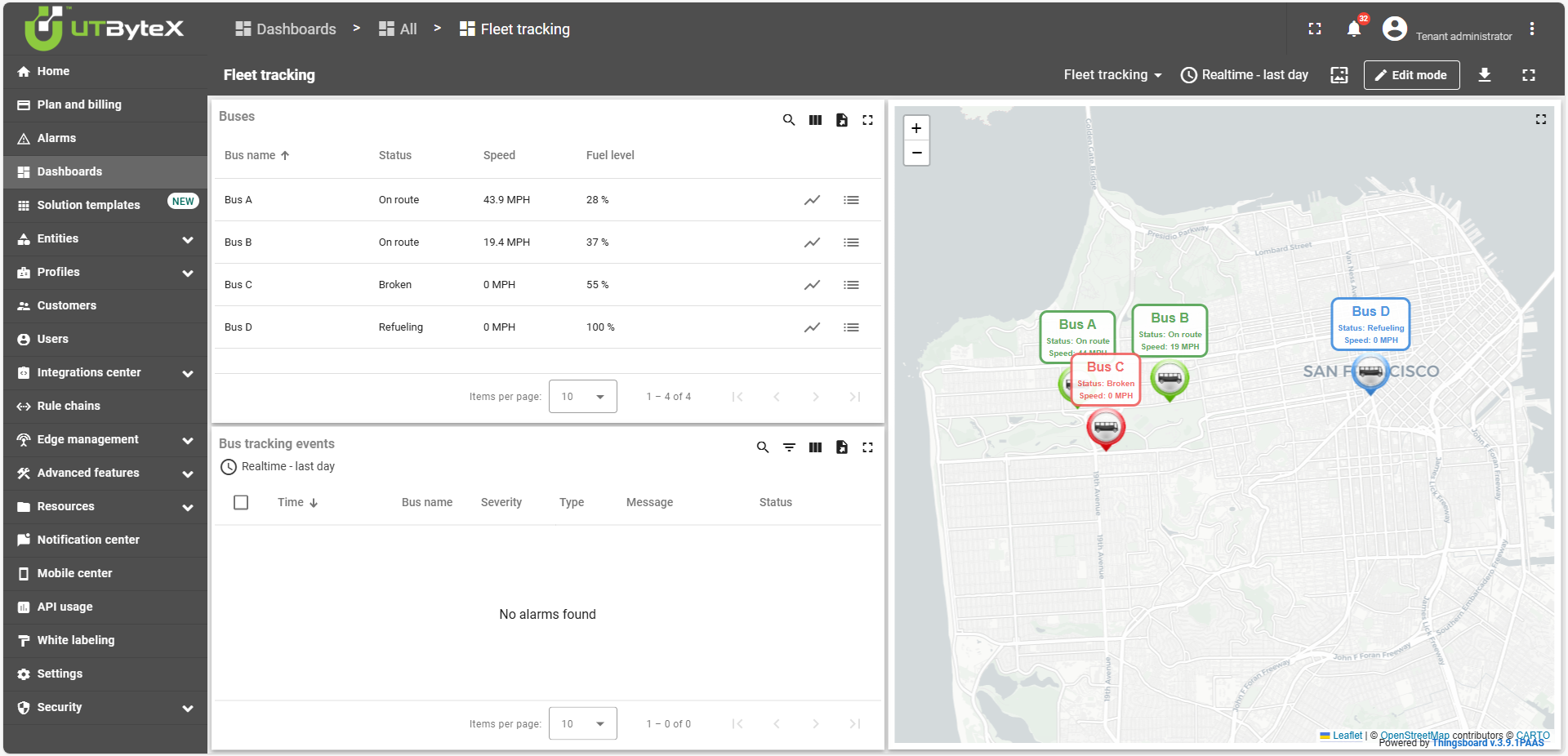This screenshot has height=756, width=1568.
Task: Zoom in on the map
Action: click(x=916, y=127)
